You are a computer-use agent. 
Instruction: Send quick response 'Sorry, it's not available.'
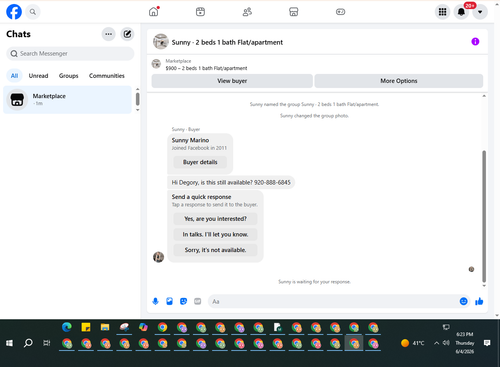215,250
